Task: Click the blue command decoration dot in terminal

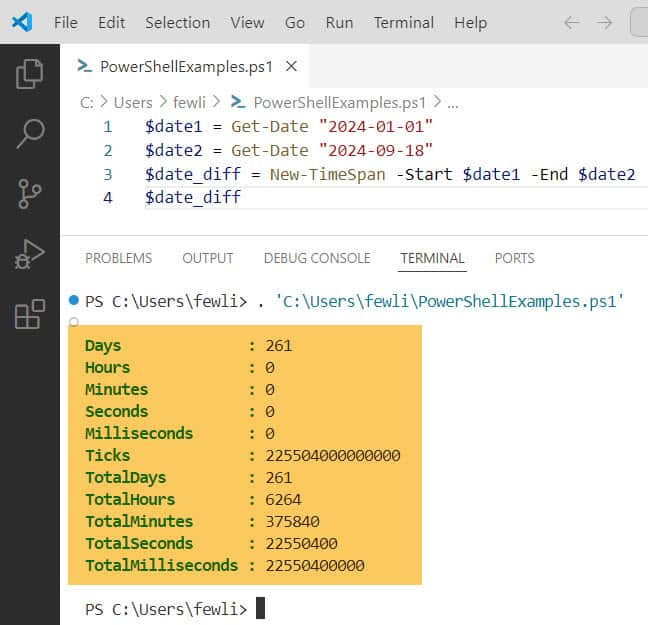Action: point(74,300)
